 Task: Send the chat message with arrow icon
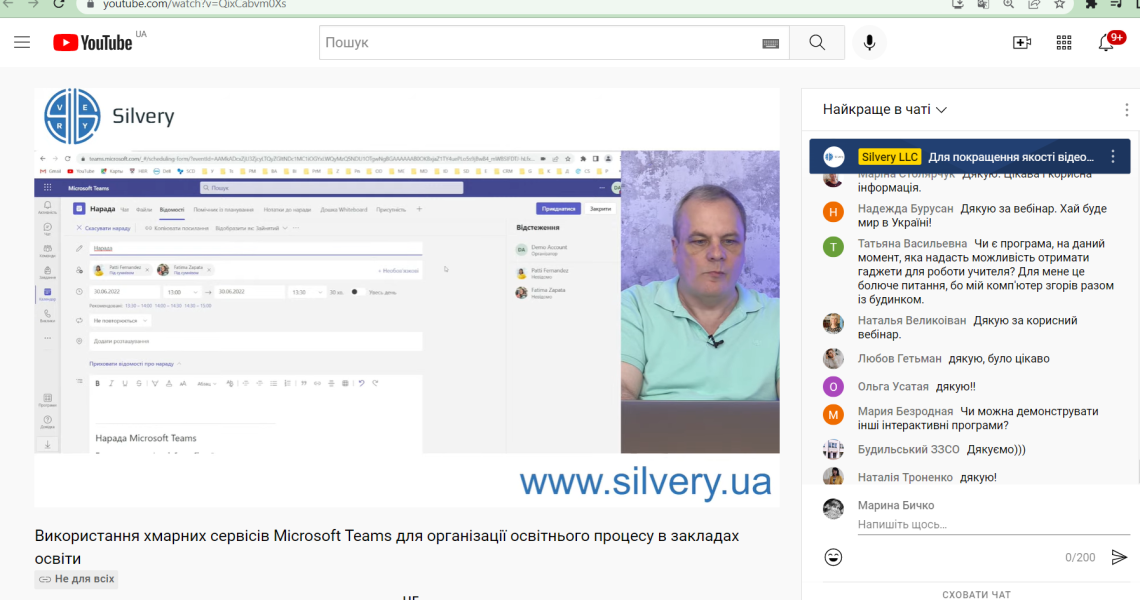pyautogui.click(x=1119, y=557)
